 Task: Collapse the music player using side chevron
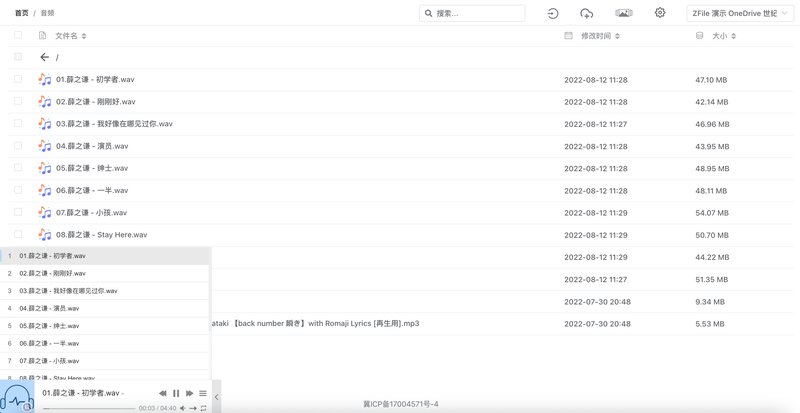pyautogui.click(x=217, y=398)
